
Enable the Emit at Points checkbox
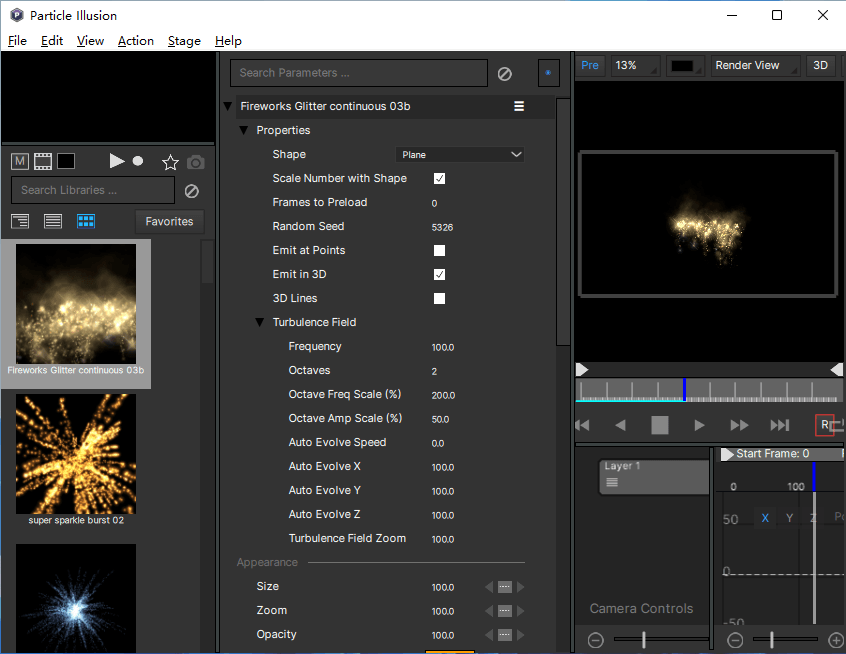pyautogui.click(x=439, y=251)
